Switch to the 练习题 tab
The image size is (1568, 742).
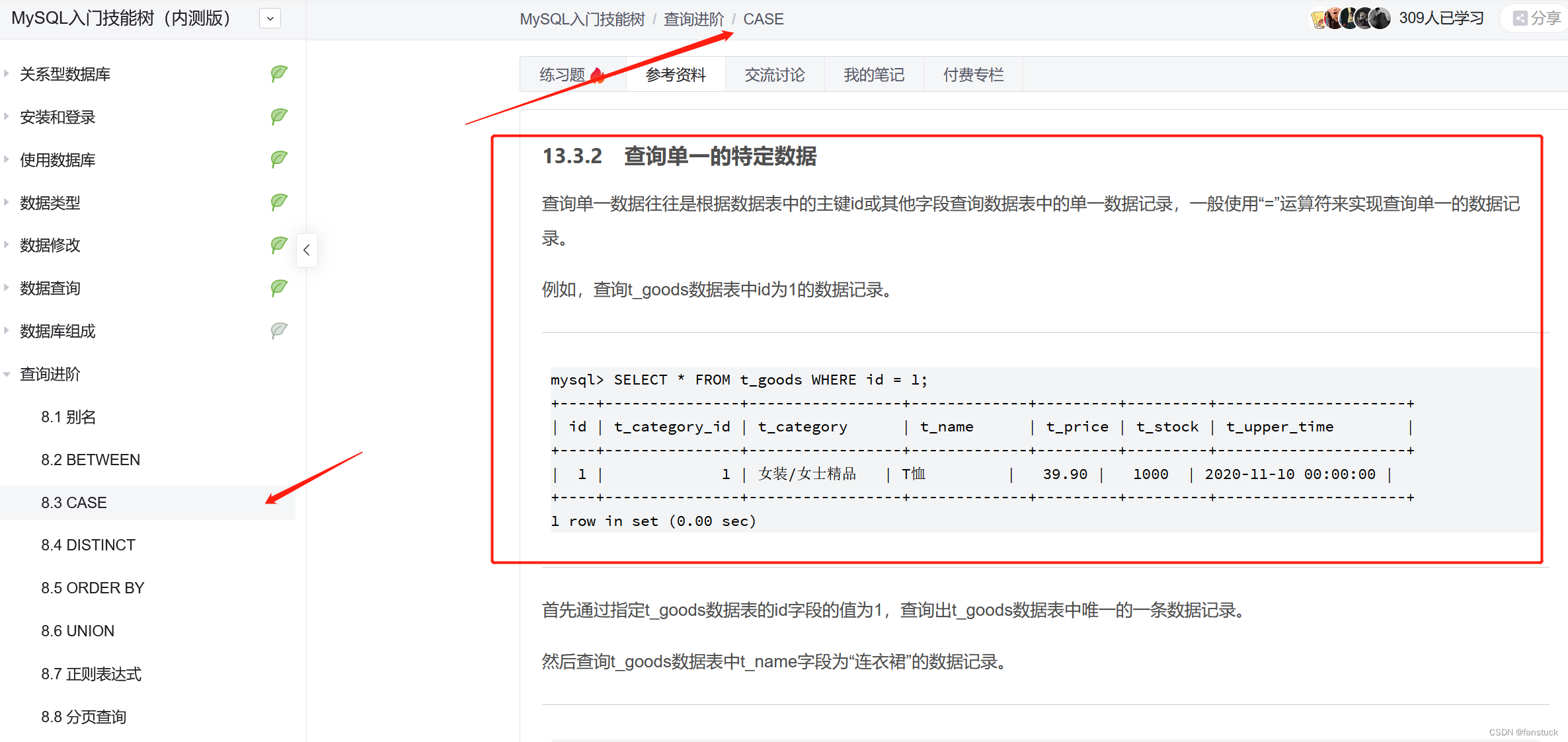pos(572,75)
